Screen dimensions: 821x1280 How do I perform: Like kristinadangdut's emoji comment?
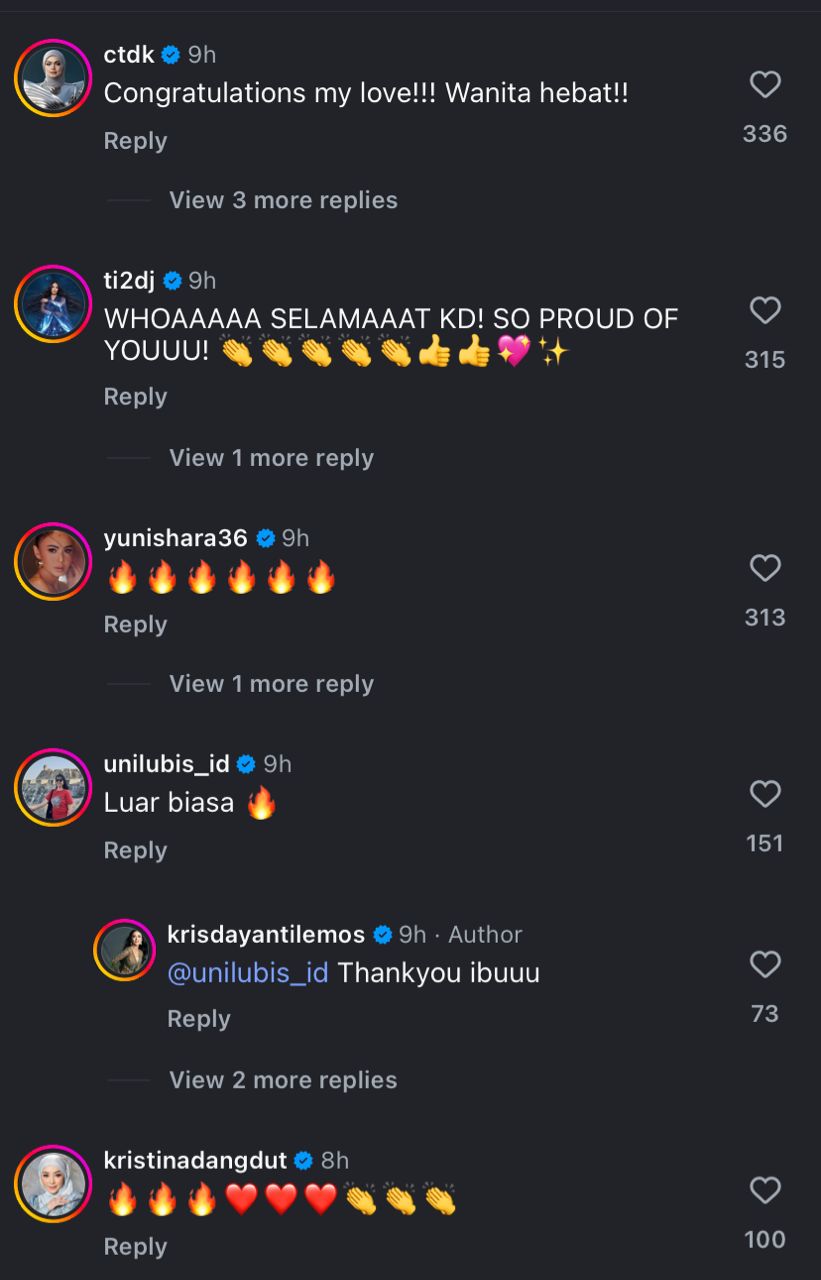click(x=765, y=1191)
